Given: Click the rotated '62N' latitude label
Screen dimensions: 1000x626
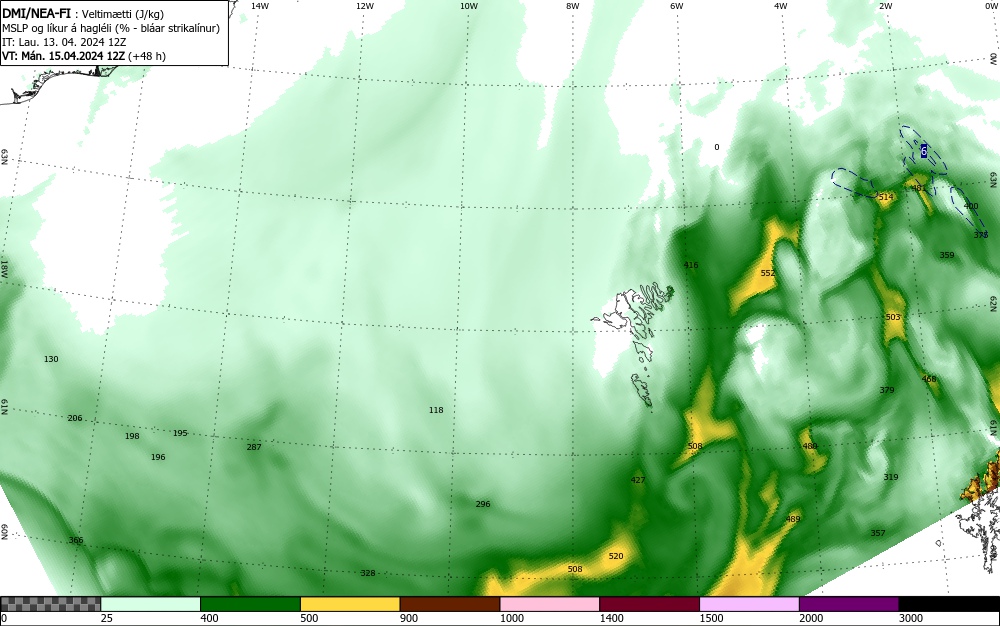Looking at the screenshot, I should 994,302.
